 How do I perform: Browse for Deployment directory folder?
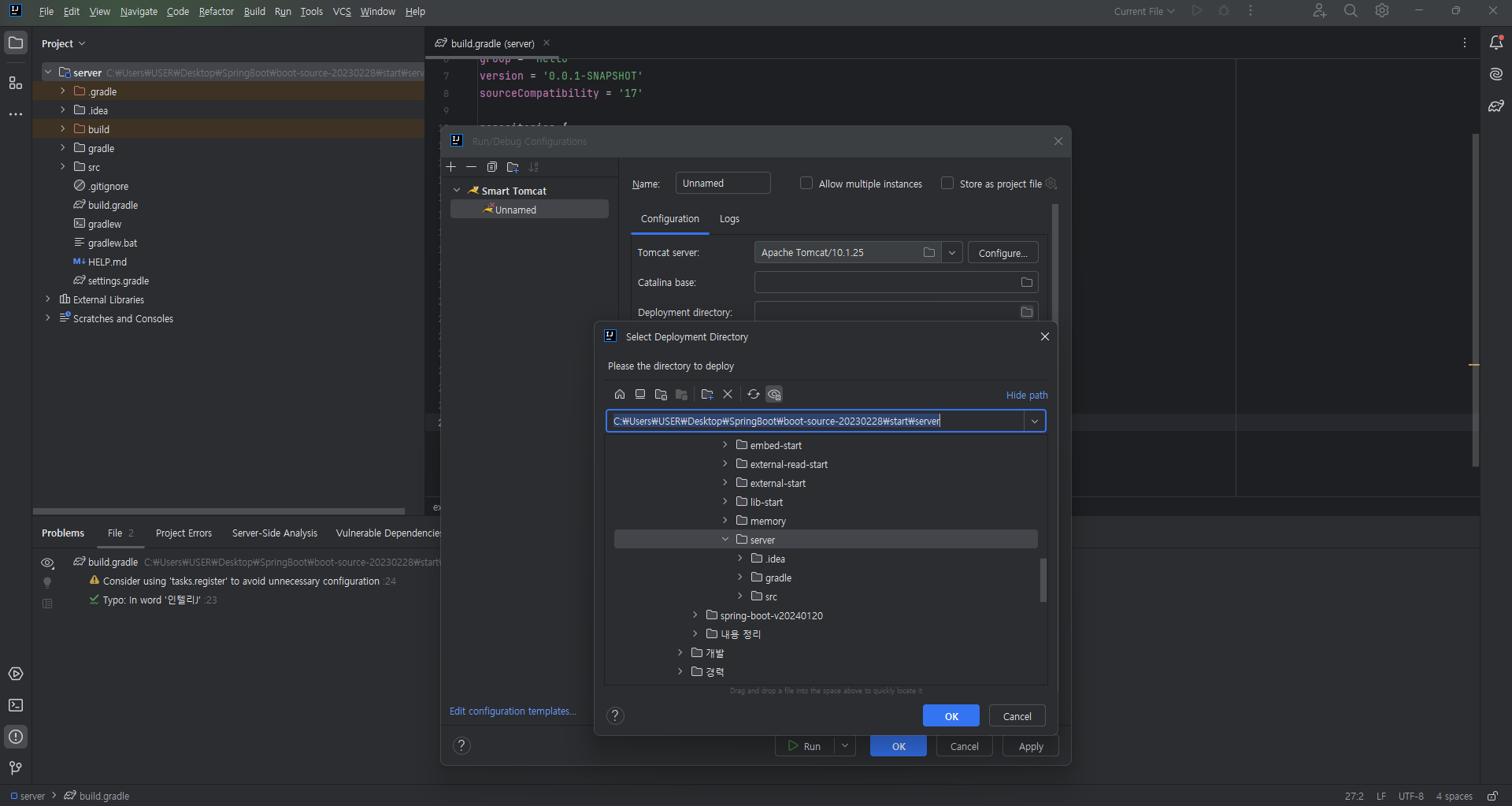tap(1027, 313)
